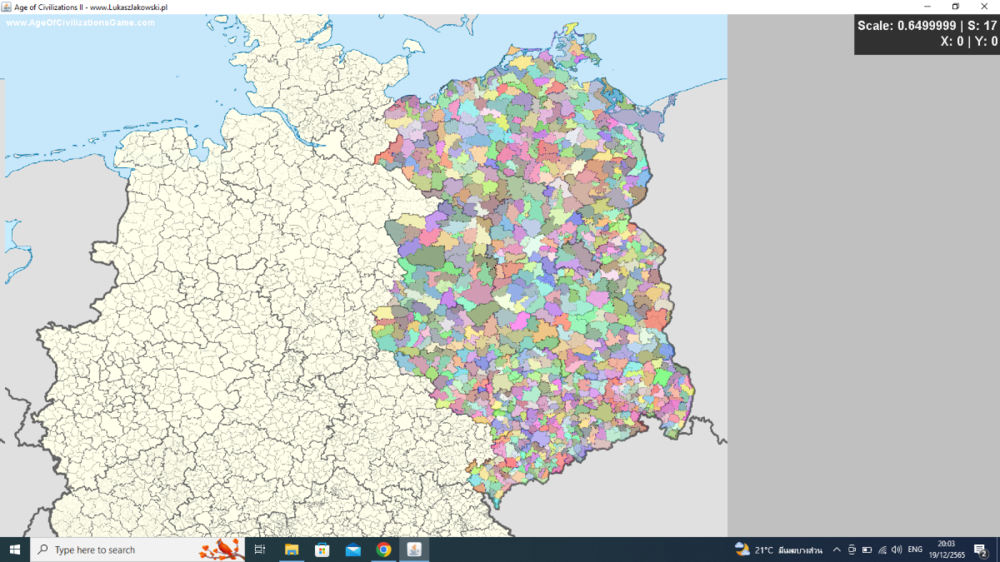Open Microsoft Store from the taskbar

pos(322,549)
